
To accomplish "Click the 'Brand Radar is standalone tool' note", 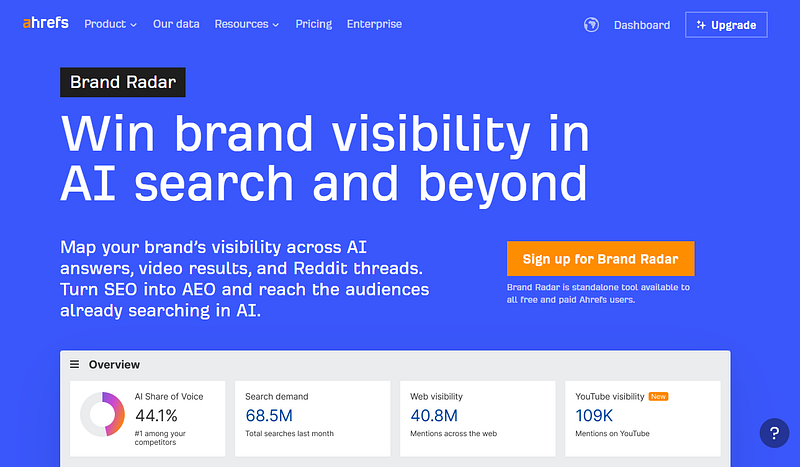I will coord(598,293).
